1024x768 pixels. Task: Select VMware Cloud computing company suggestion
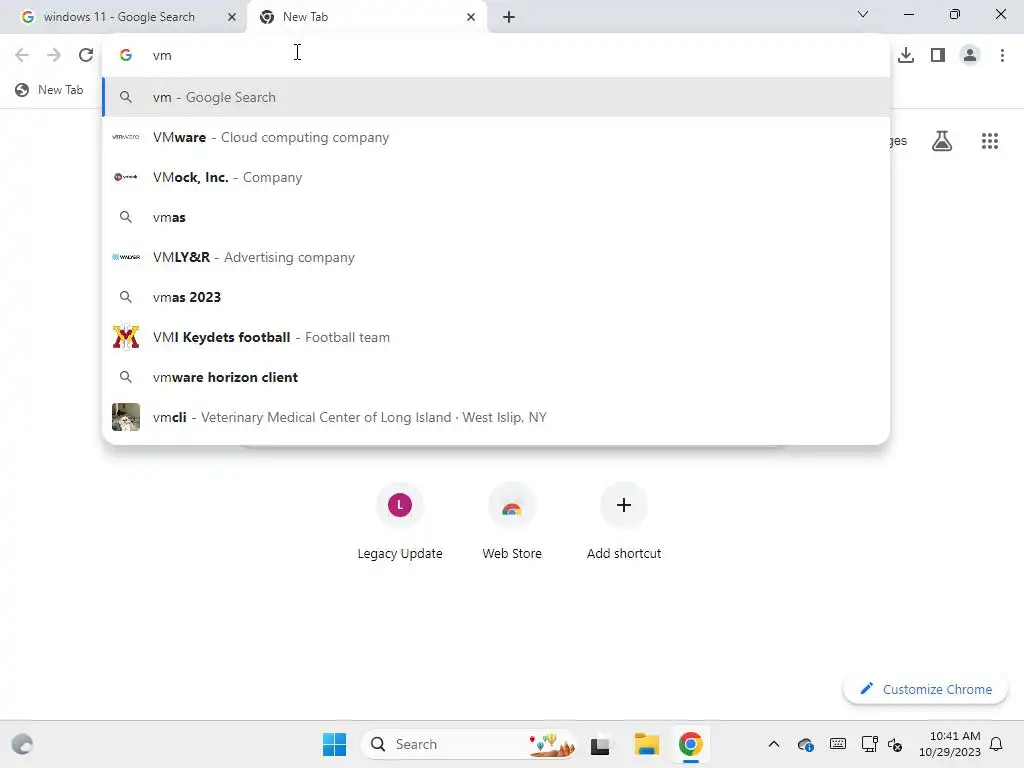(496, 137)
